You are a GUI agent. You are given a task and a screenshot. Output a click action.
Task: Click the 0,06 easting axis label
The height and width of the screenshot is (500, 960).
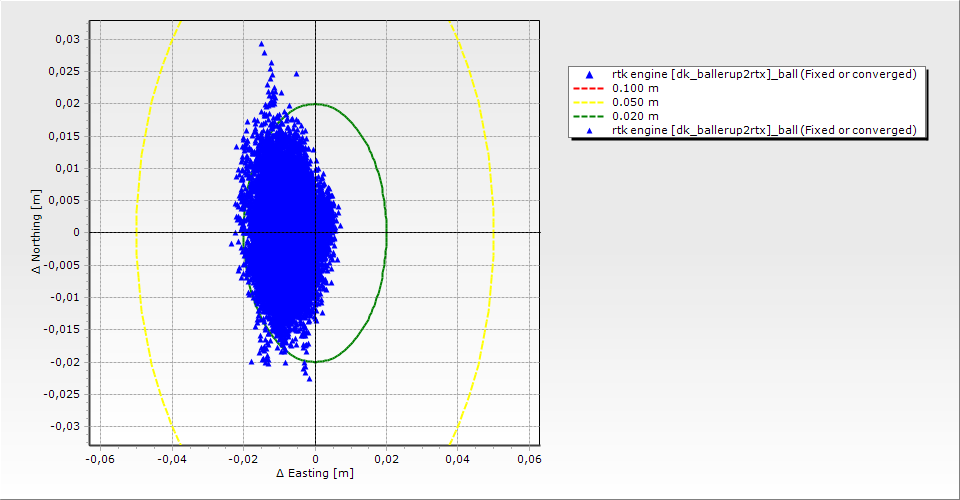pos(530,459)
